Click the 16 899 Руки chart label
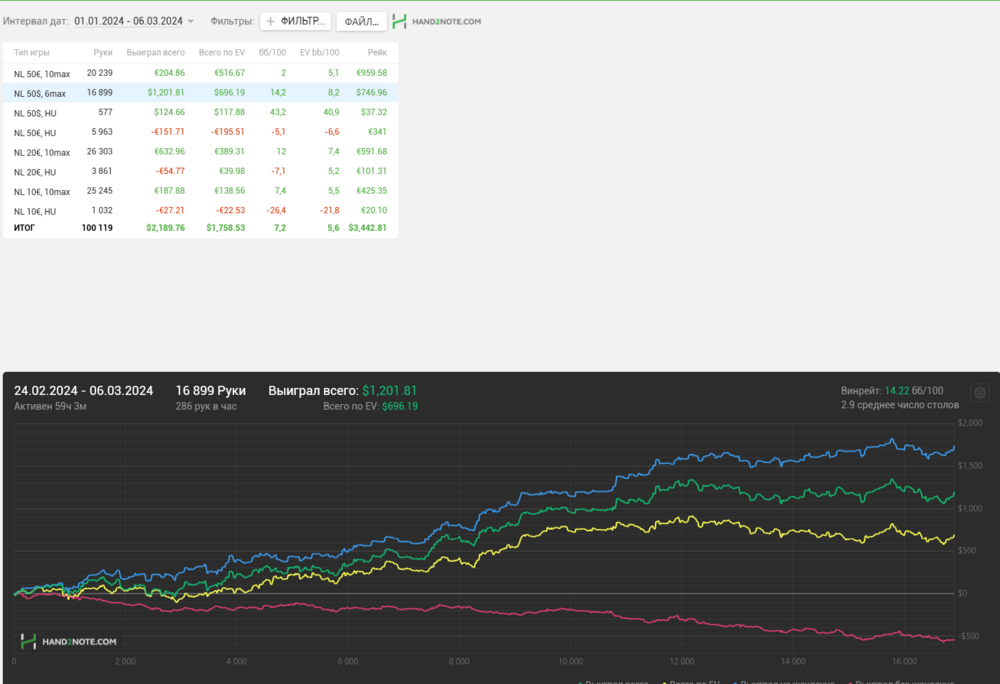1000x684 pixels. [x=210, y=391]
